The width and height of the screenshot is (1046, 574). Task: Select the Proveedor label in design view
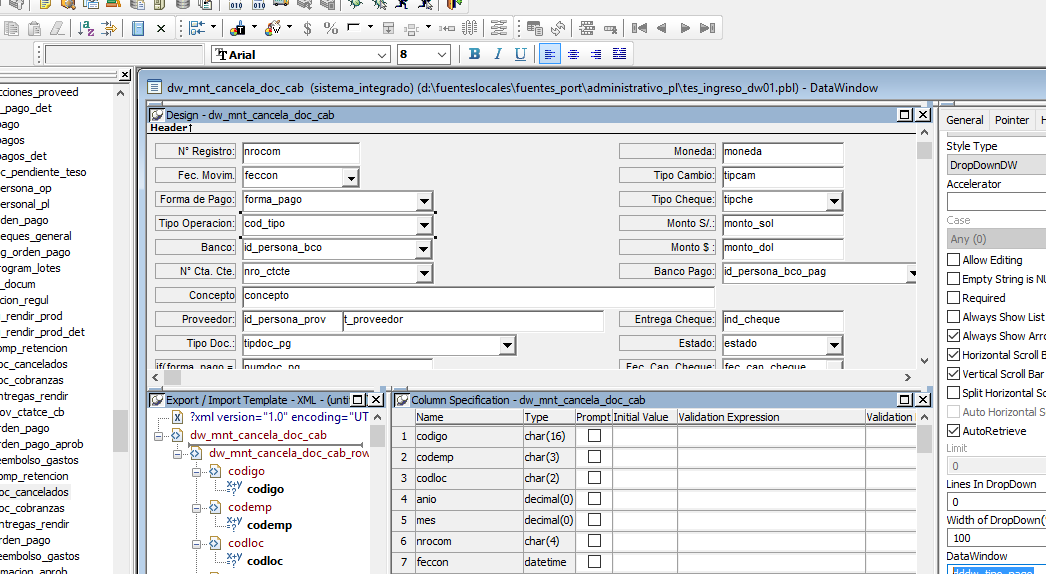(196, 320)
